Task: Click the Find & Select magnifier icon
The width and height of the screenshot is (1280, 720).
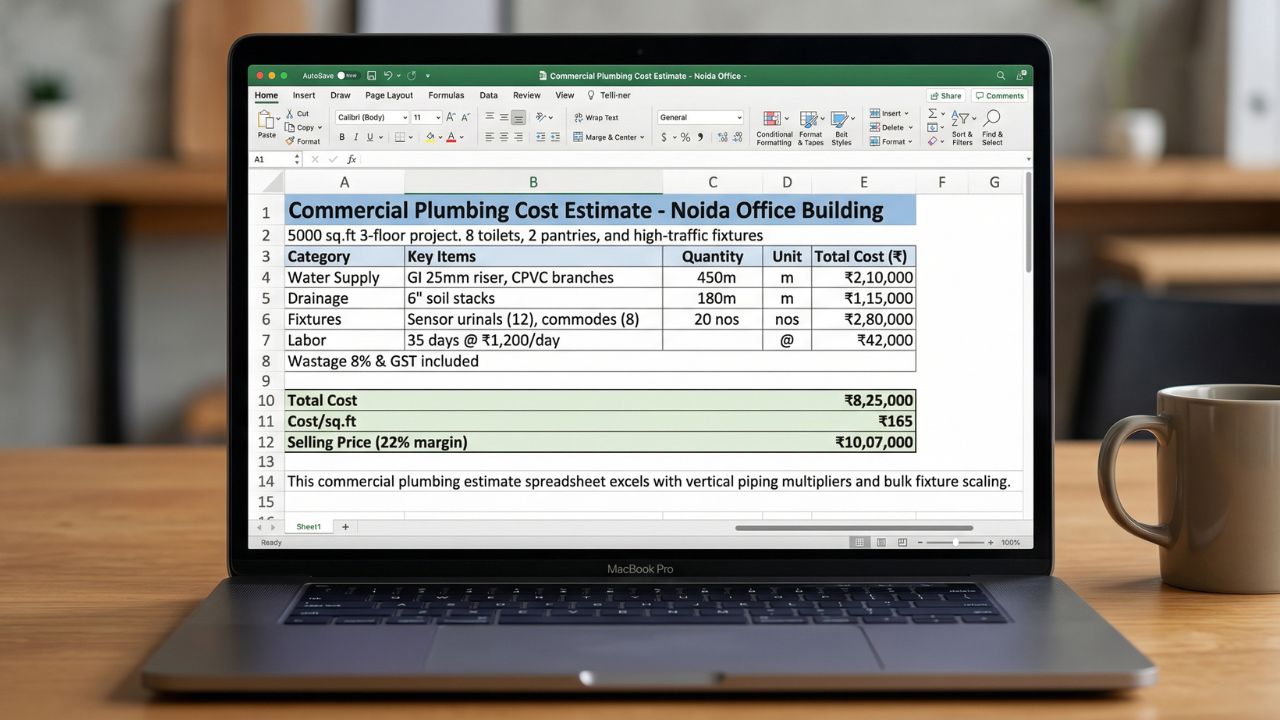Action: click(x=991, y=118)
